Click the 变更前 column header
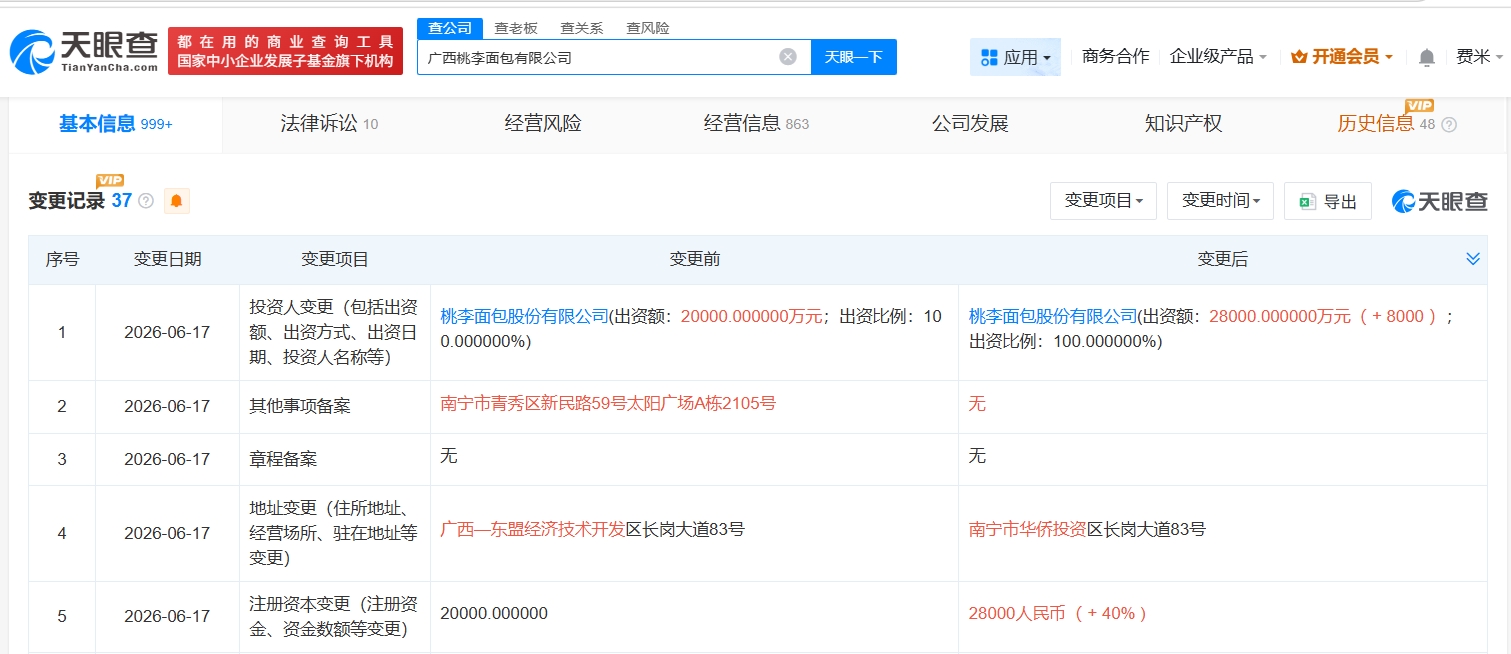The width and height of the screenshot is (1511, 654). pos(695,259)
